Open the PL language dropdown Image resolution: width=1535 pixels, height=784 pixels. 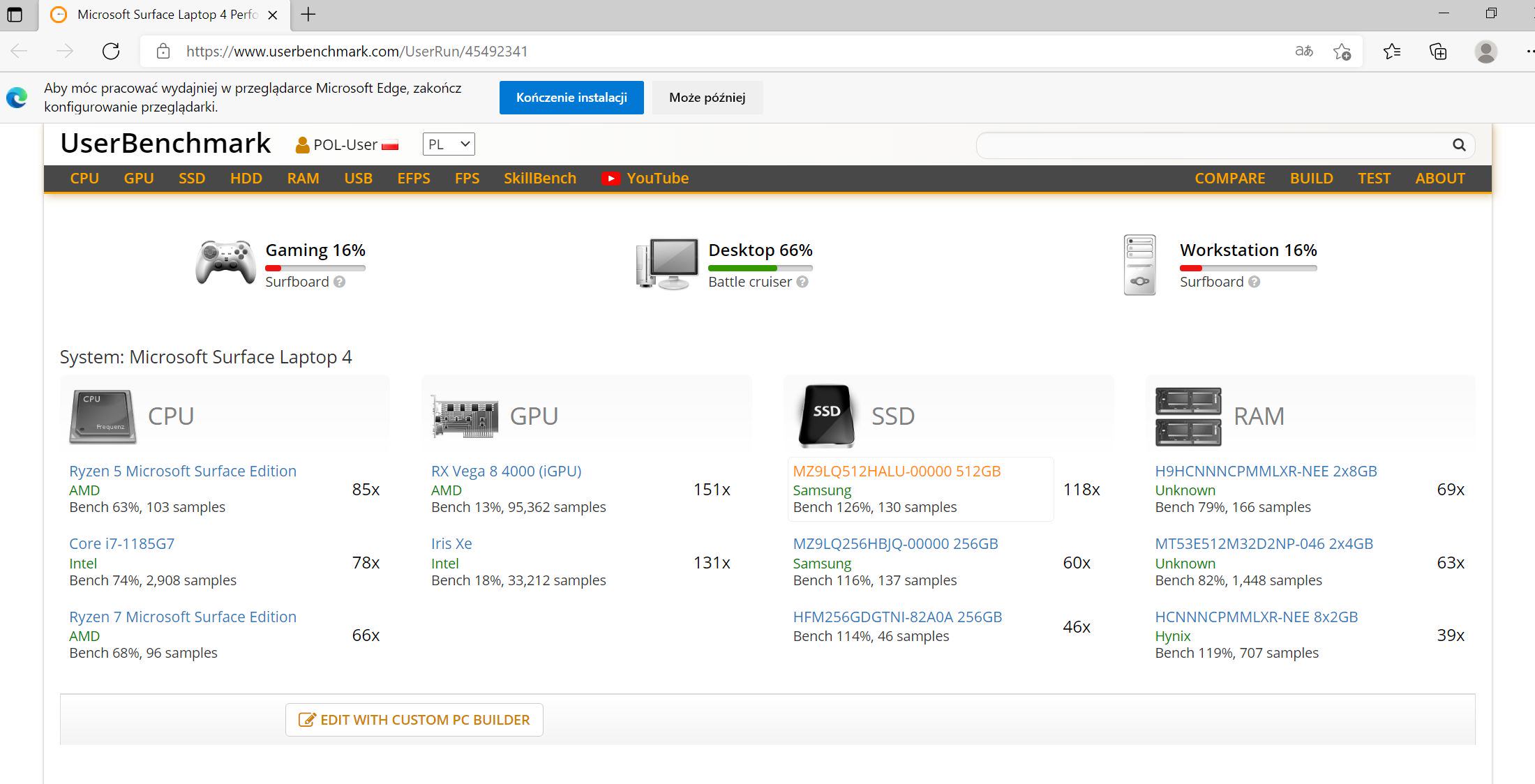coord(449,144)
